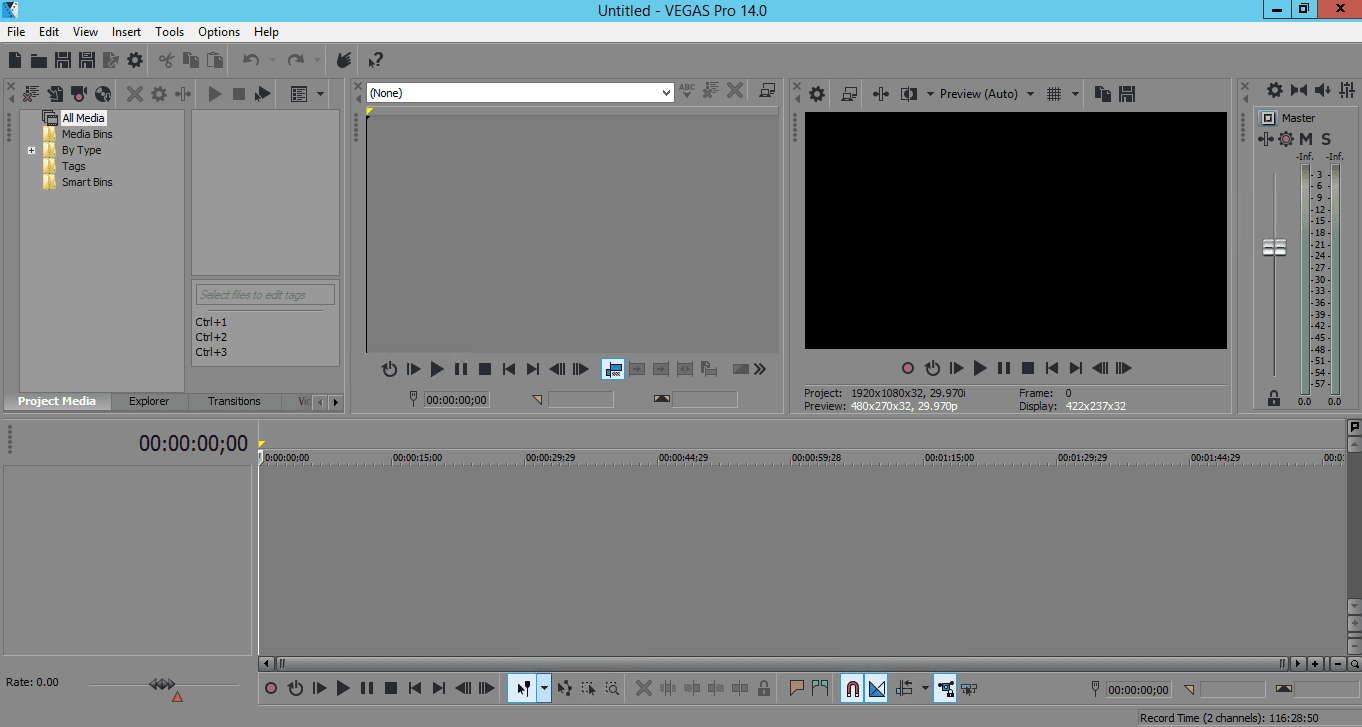Activate the What's This help cursor
Screen dimensions: 1362x727
click(376, 60)
